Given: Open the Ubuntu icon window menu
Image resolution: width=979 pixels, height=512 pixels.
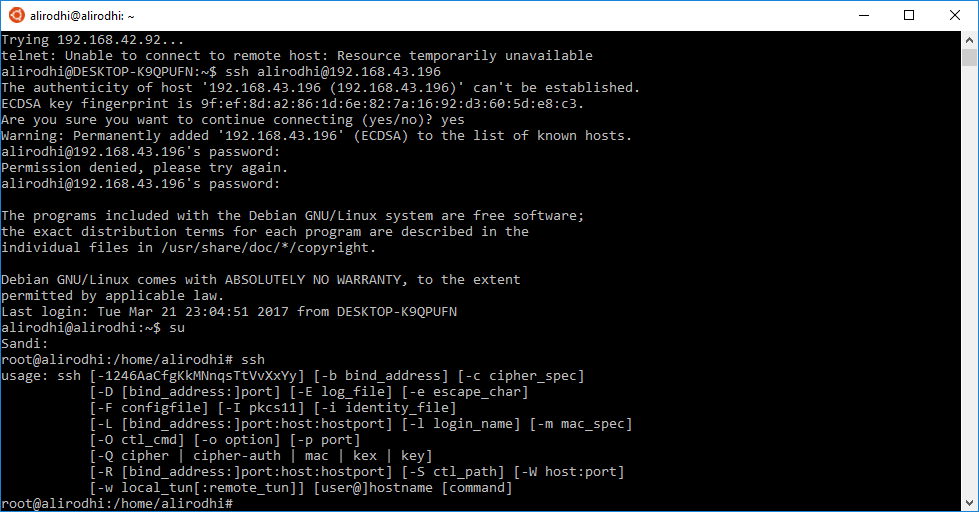Looking at the screenshot, I should (x=17, y=15).
